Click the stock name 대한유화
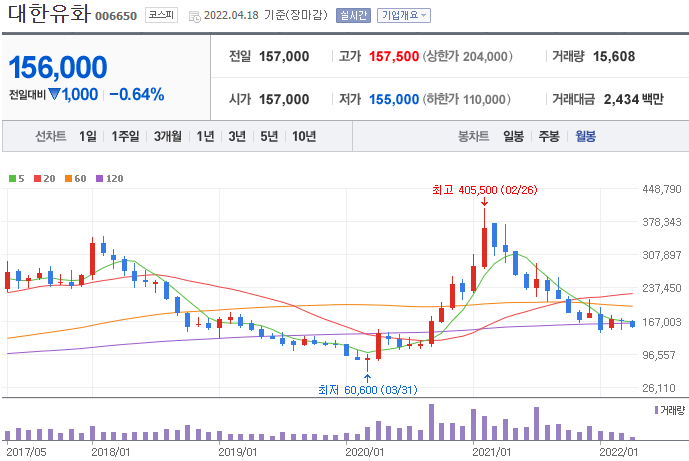 pyautogui.click(x=49, y=13)
